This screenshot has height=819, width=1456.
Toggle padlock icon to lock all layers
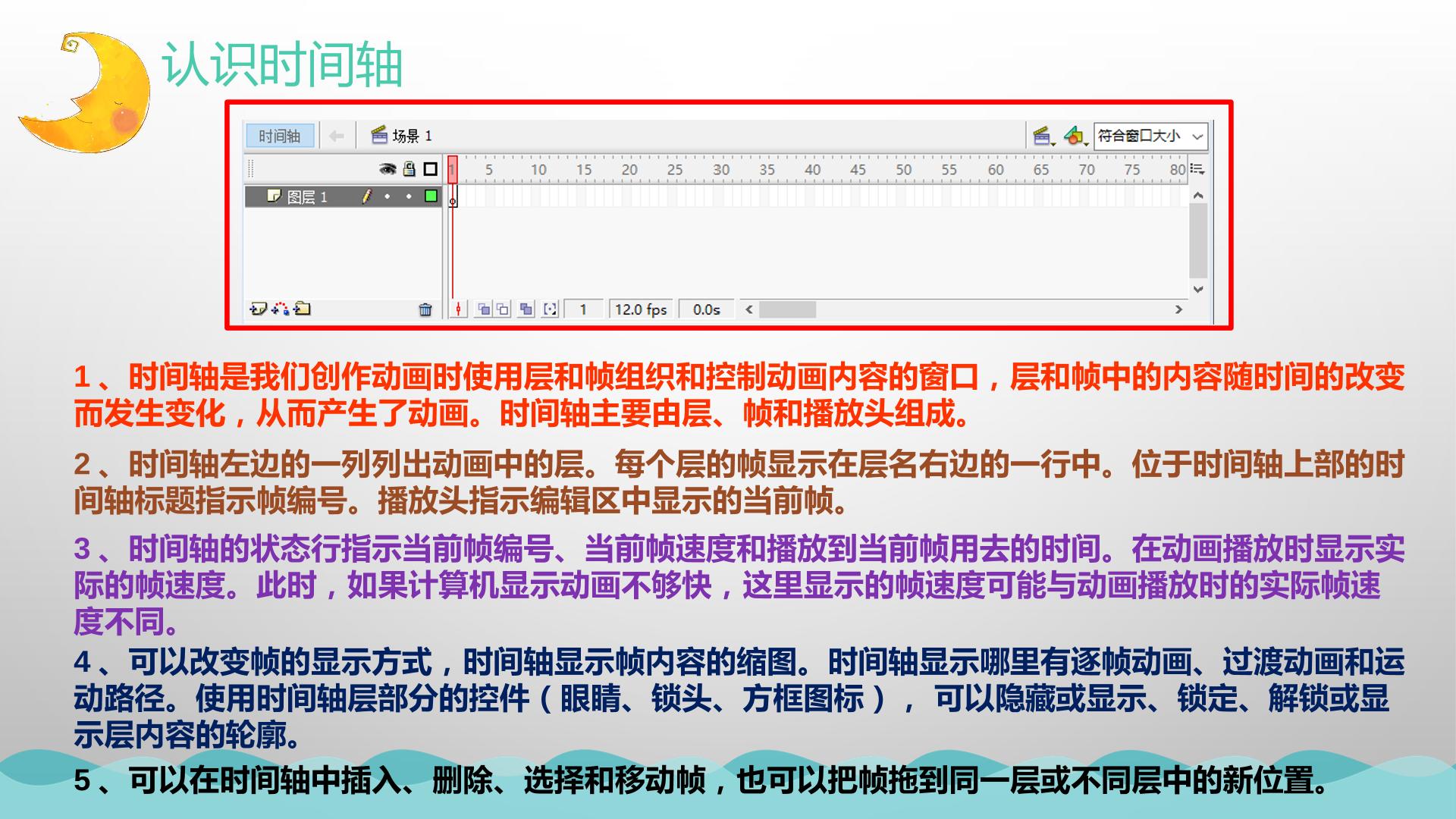[x=409, y=169]
